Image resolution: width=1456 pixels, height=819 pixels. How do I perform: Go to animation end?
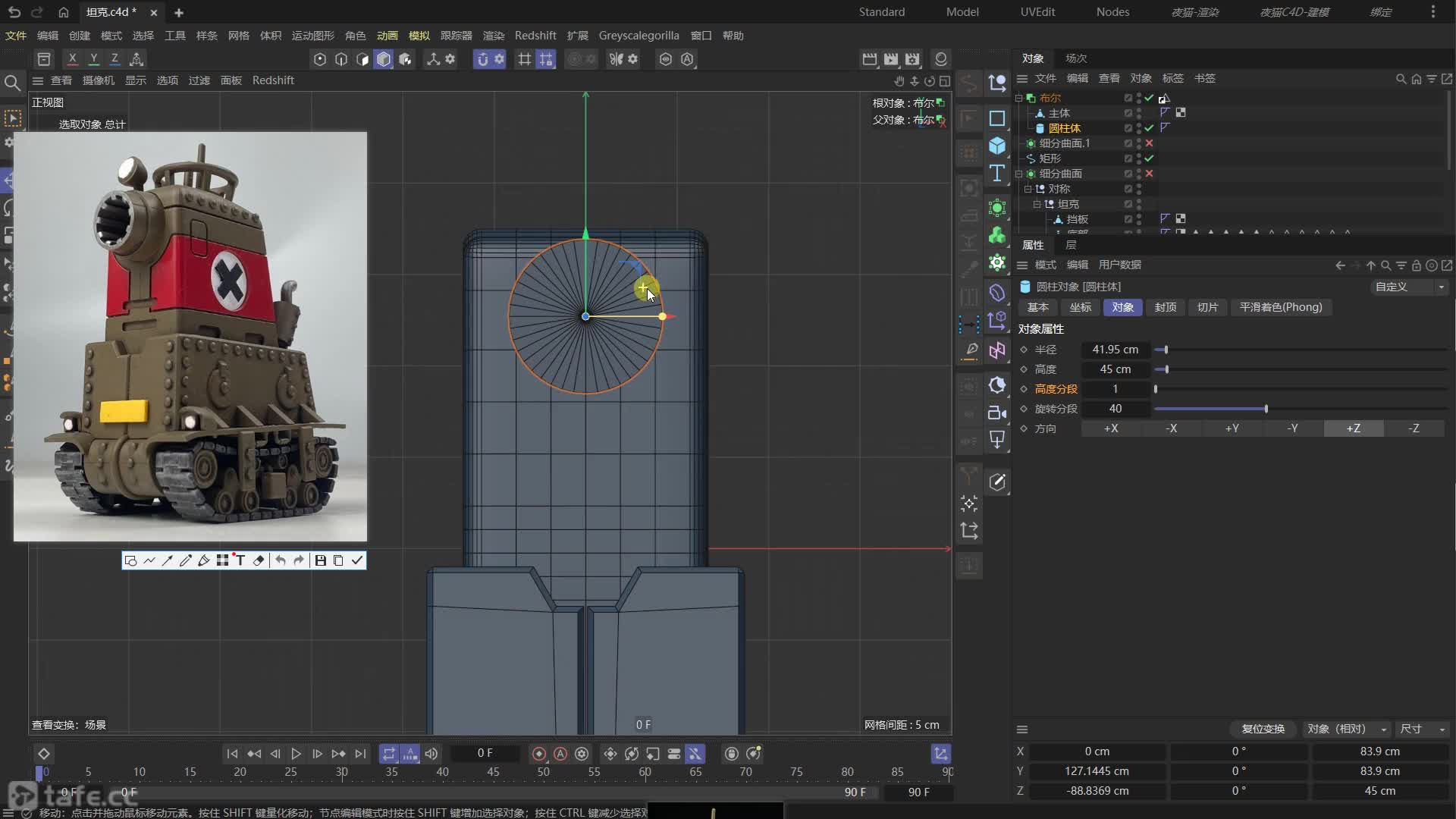click(x=360, y=754)
